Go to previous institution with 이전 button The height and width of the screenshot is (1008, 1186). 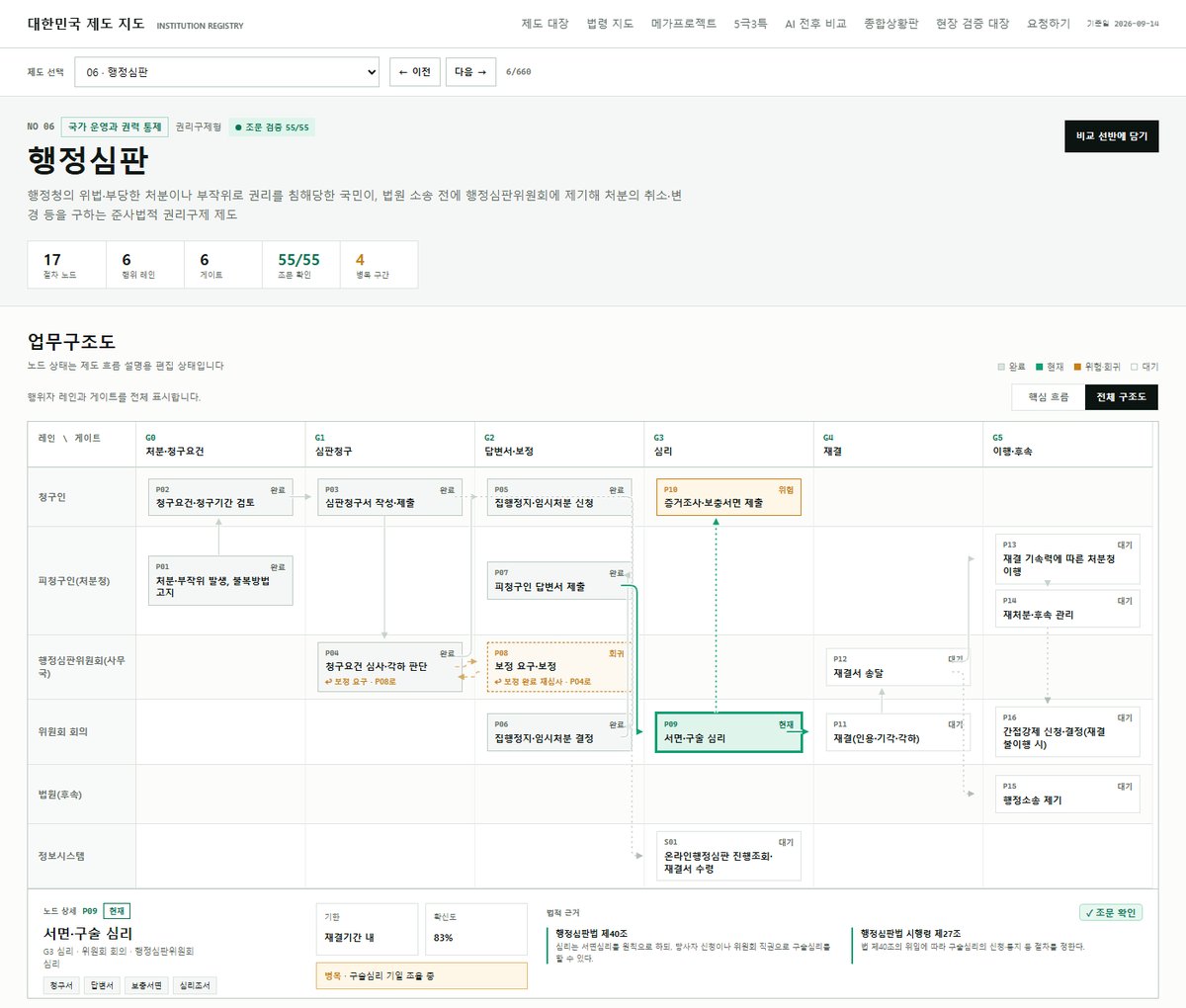point(415,72)
